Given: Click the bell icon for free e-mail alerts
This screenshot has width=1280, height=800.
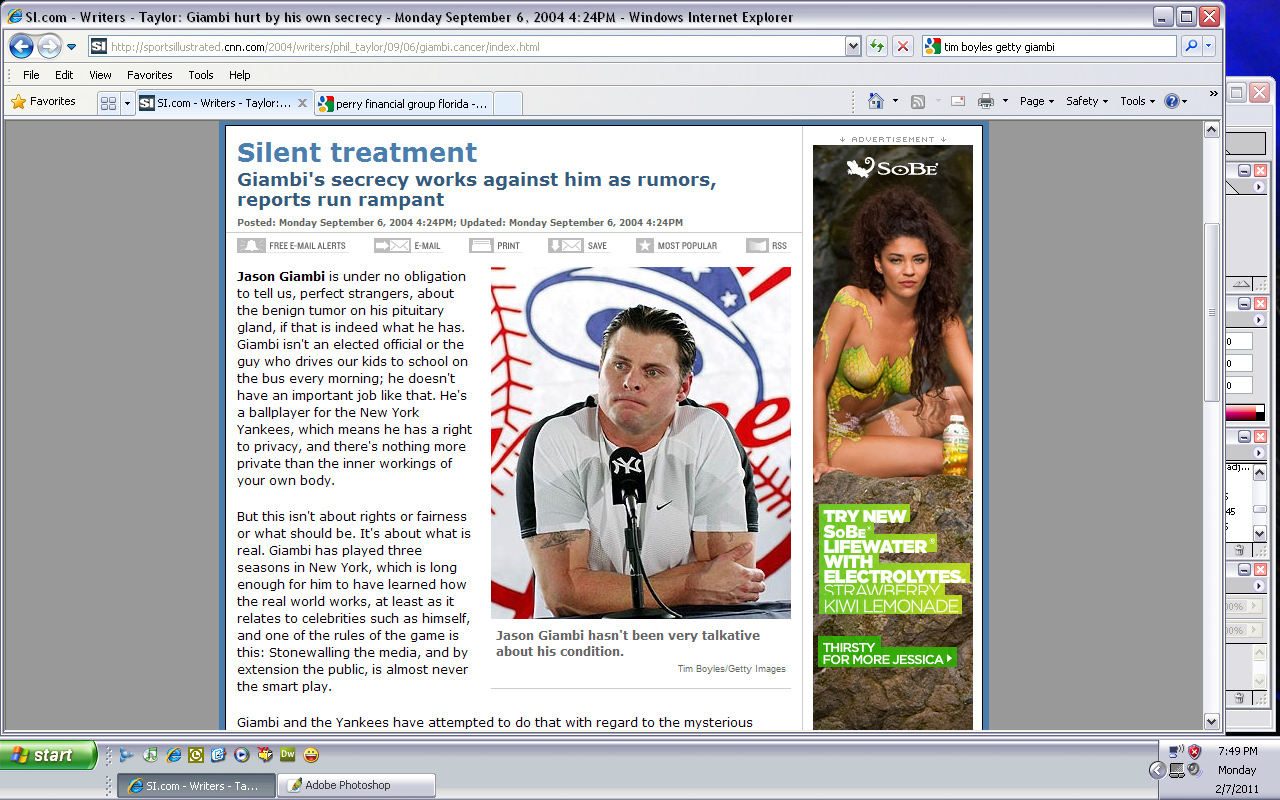Looking at the screenshot, I should [251, 245].
